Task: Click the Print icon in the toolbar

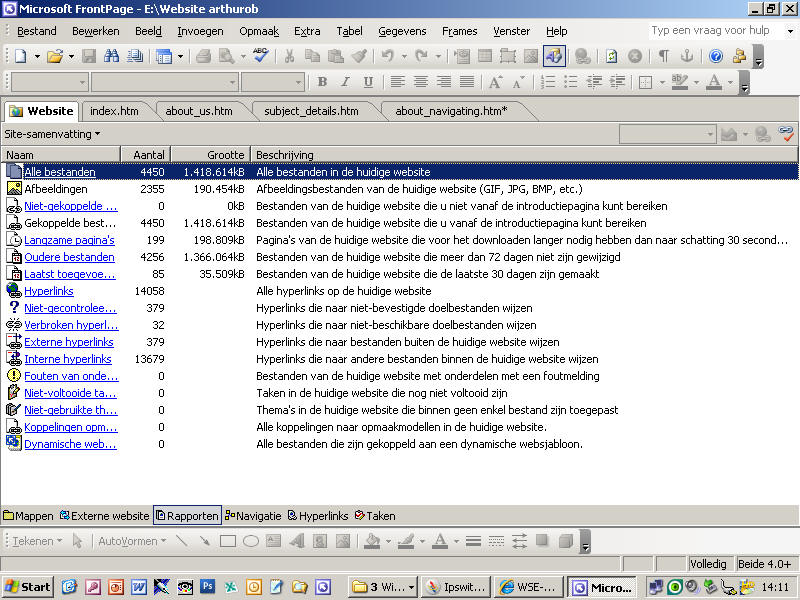Action: (203, 56)
